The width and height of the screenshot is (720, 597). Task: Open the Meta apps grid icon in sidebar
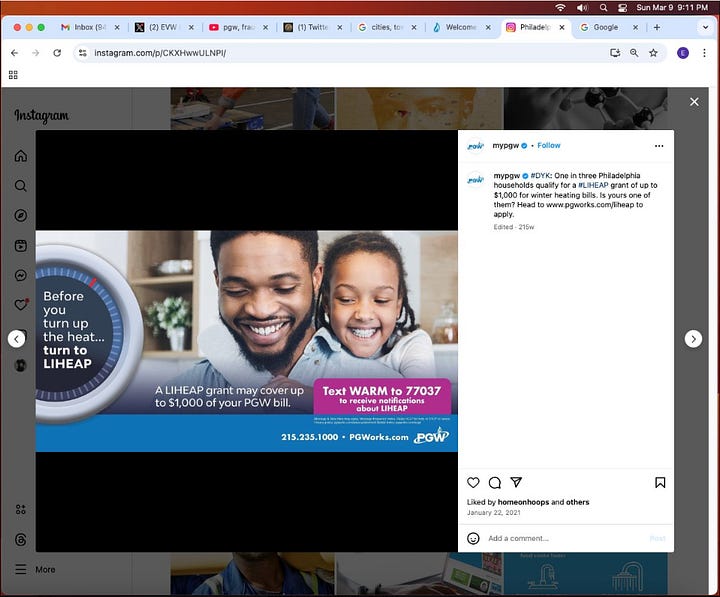click(21, 509)
